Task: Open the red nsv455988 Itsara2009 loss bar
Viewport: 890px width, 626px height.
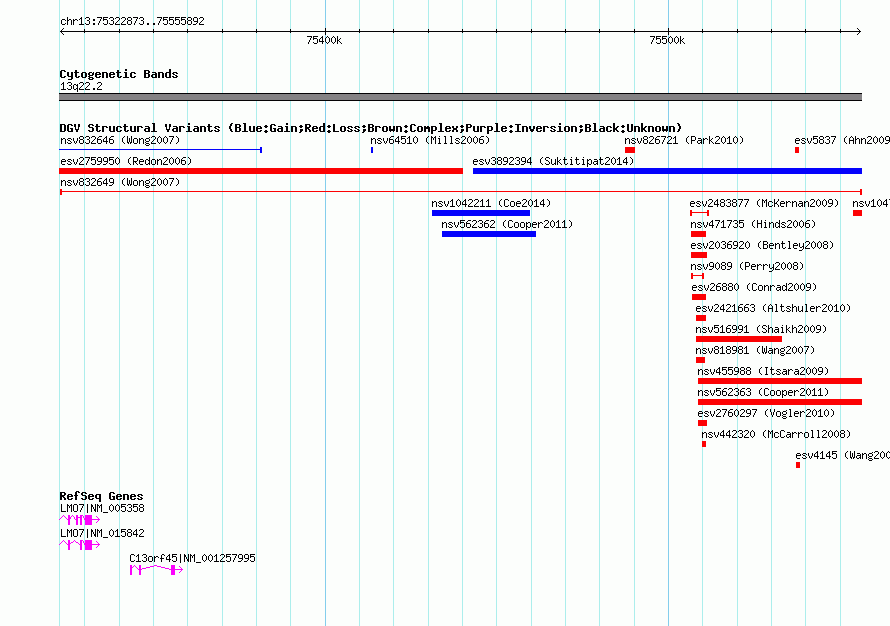Action: click(779, 381)
